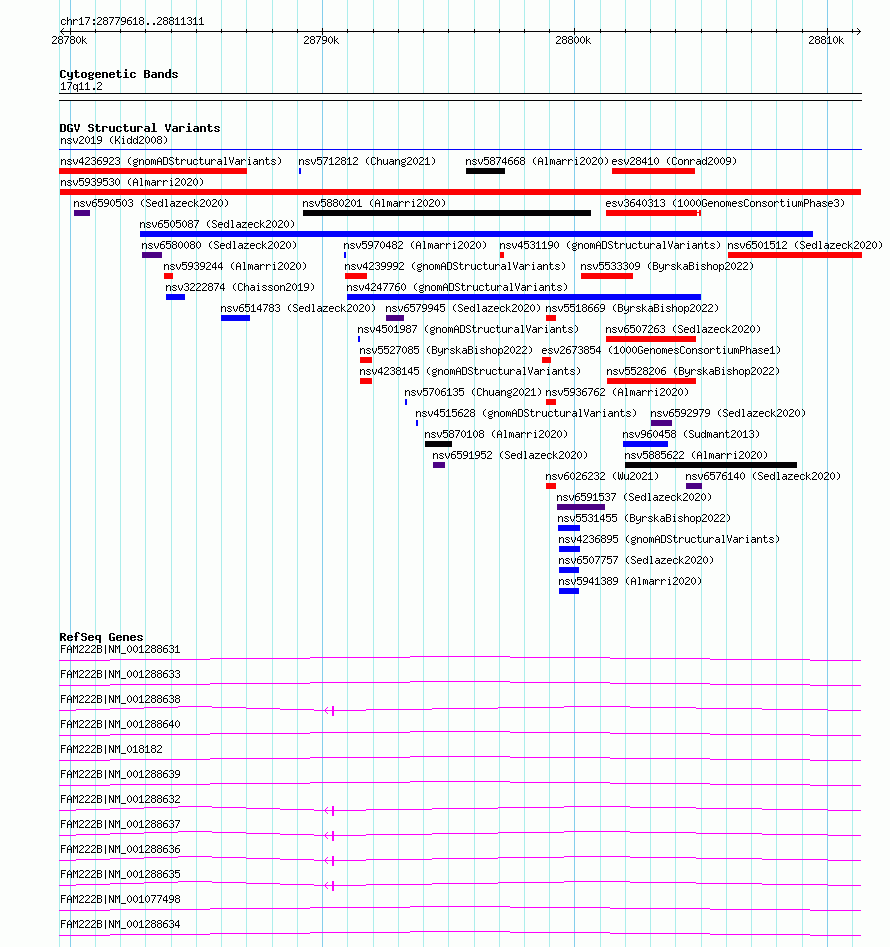The image size is (890, 947).
Task: Click the nsv5874668 (Almarri2020) label
Action: (x=537, y=161)
